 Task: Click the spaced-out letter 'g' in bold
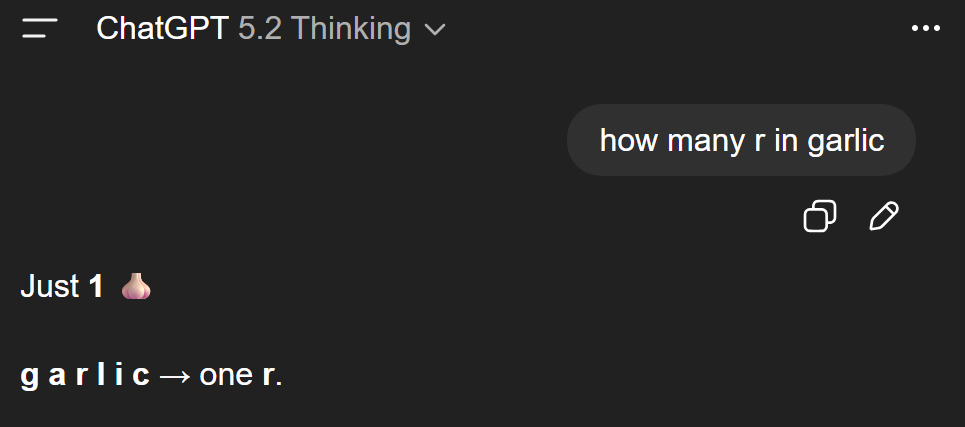pyautogui.click(x=29, y=376)
